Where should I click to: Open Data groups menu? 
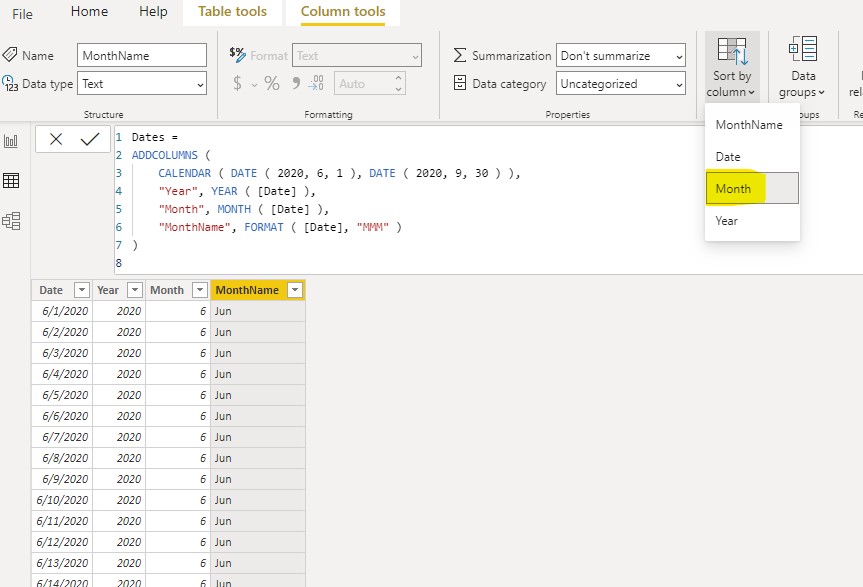point(802,67)
